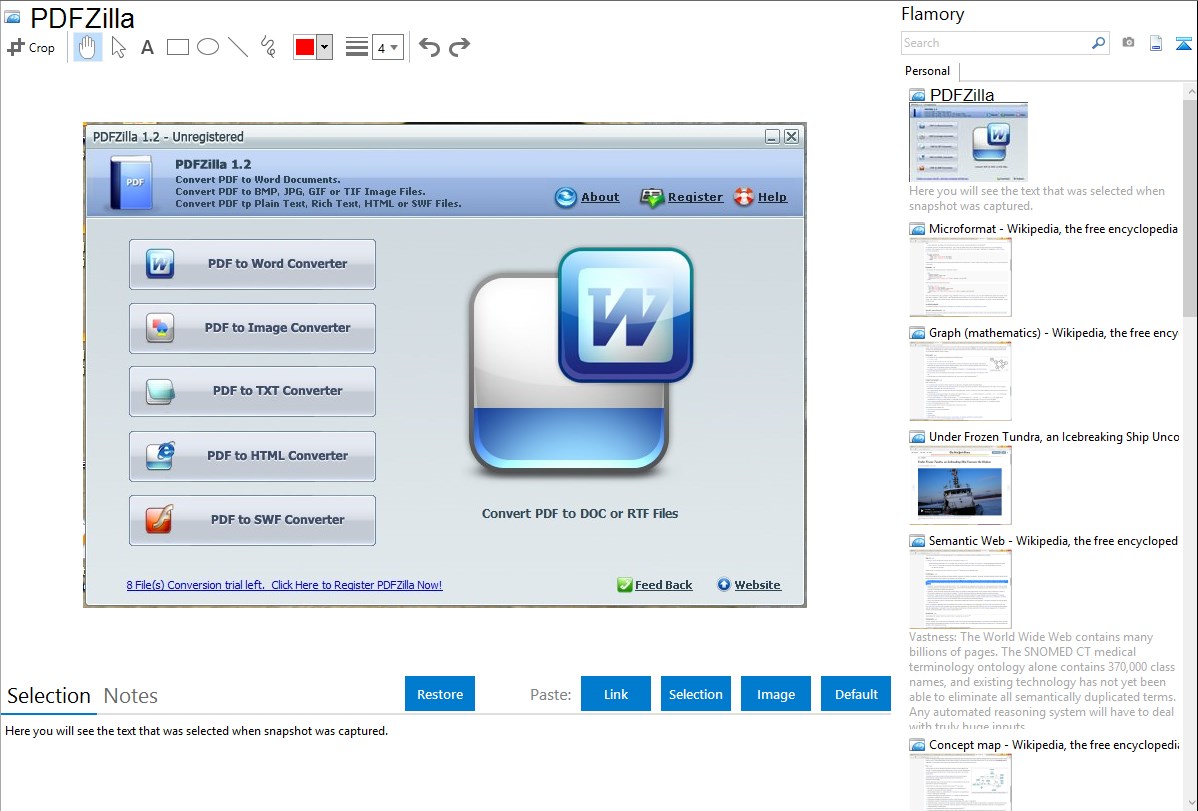Open the Graph (mathematics) snapshot thumbnail
The image size is (1198, 811).
(x=960, y=381)
